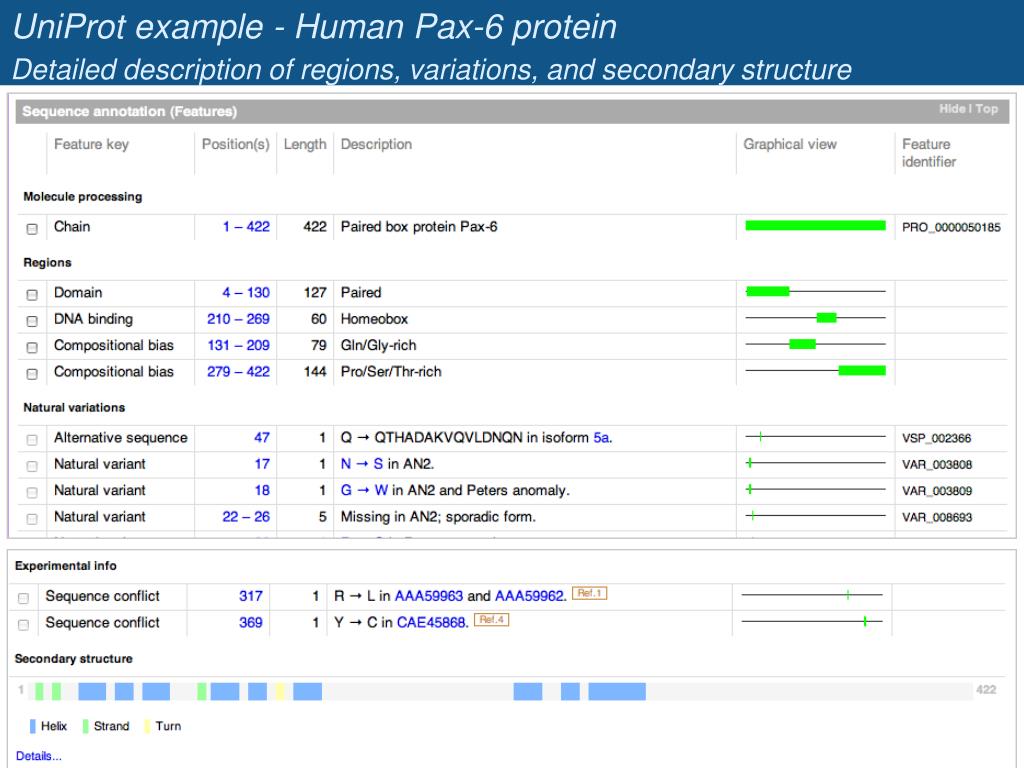Screen dimensions: 1024x768
Task: Open the isoform 5a link
Action: (x=601, y=438)
